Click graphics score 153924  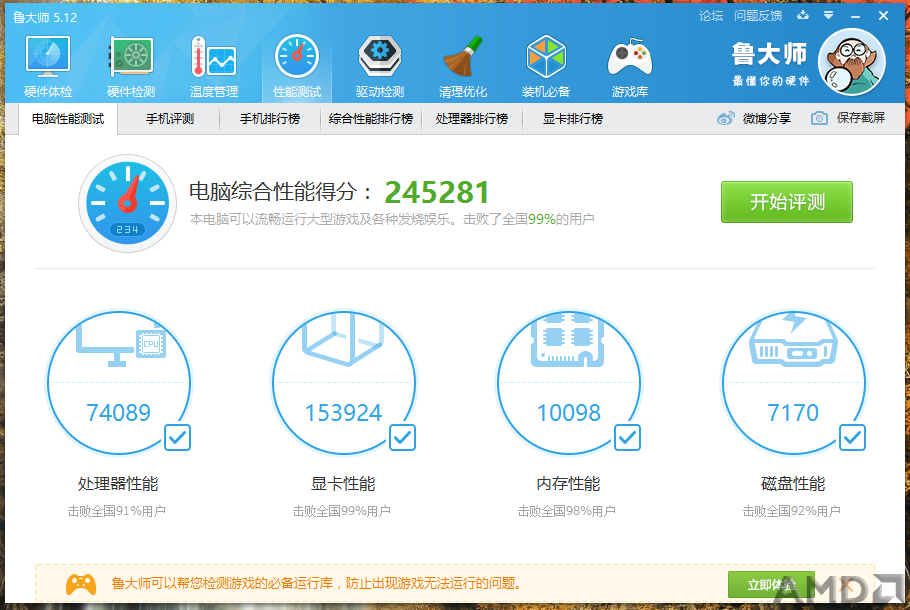click(344, 413)
